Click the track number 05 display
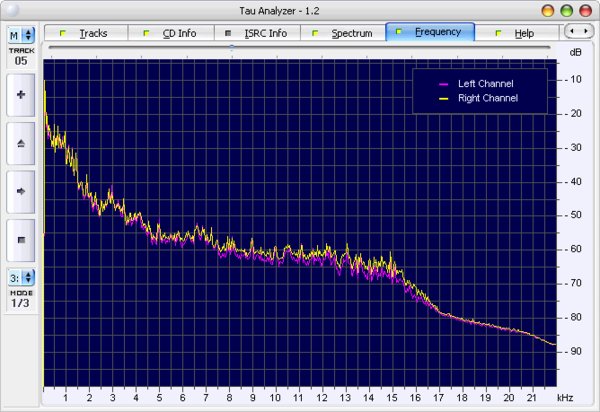Image resolution: width=600 pixels, height=412 pixels. tap(21, 61)
